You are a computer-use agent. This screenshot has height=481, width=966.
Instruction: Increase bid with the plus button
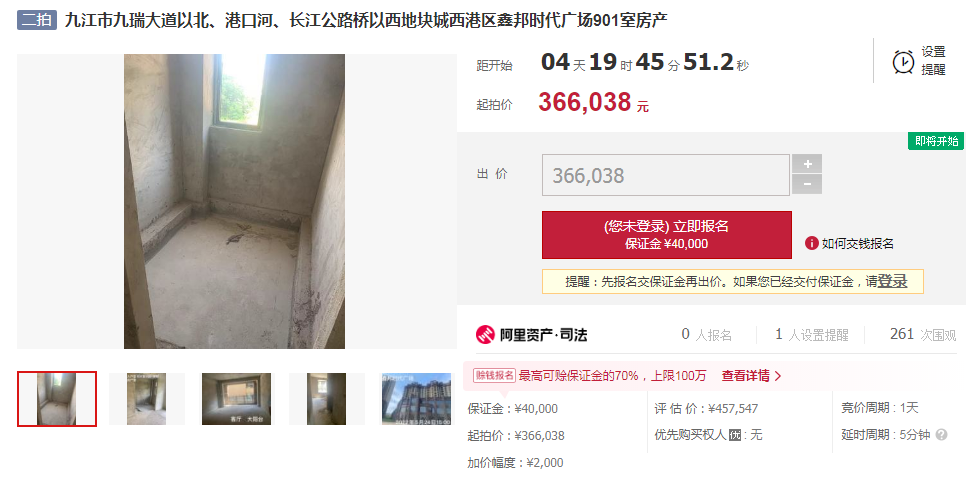pyautogui.click(x=807, y=164)
